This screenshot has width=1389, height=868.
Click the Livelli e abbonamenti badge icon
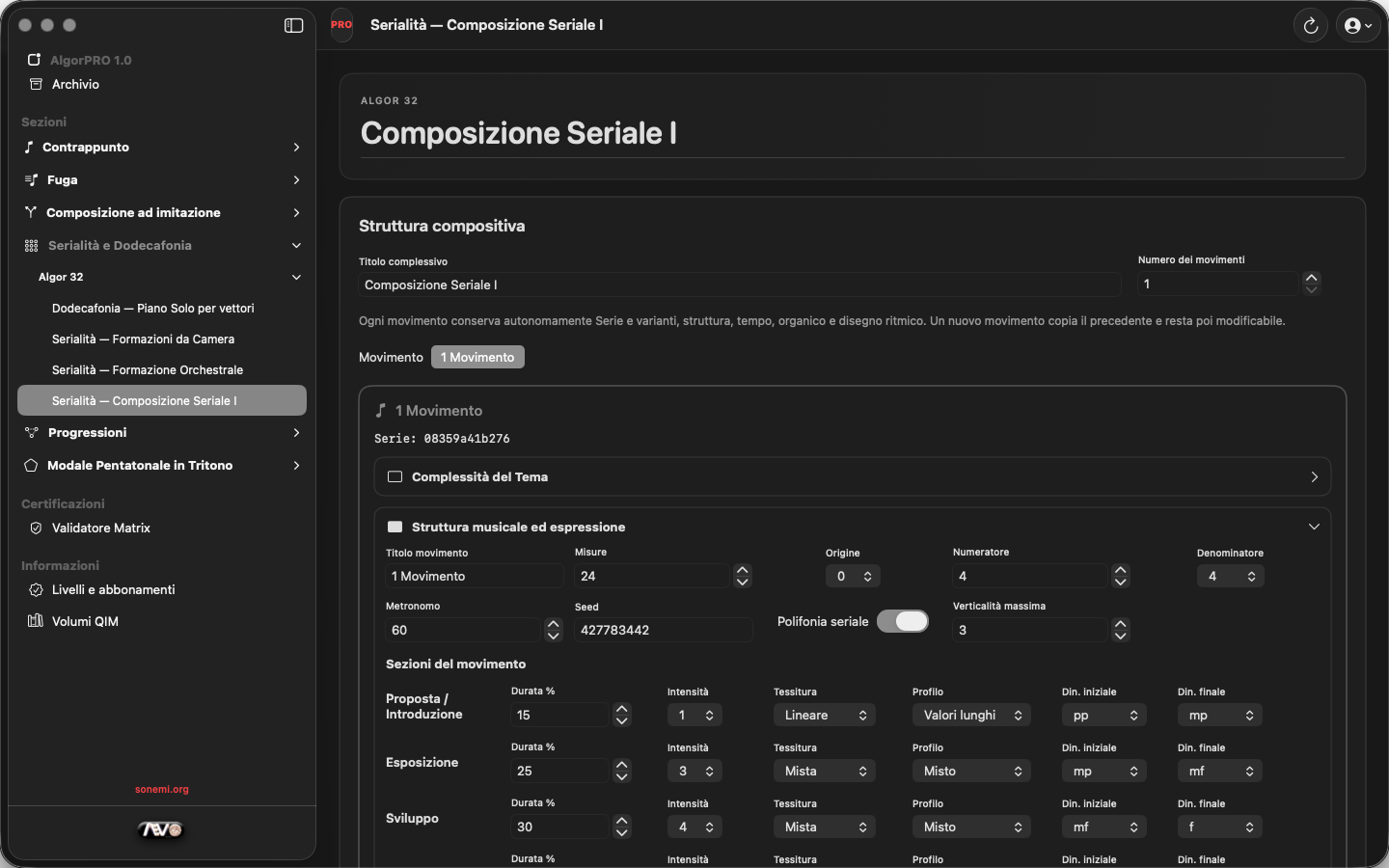tap(36, 589)
